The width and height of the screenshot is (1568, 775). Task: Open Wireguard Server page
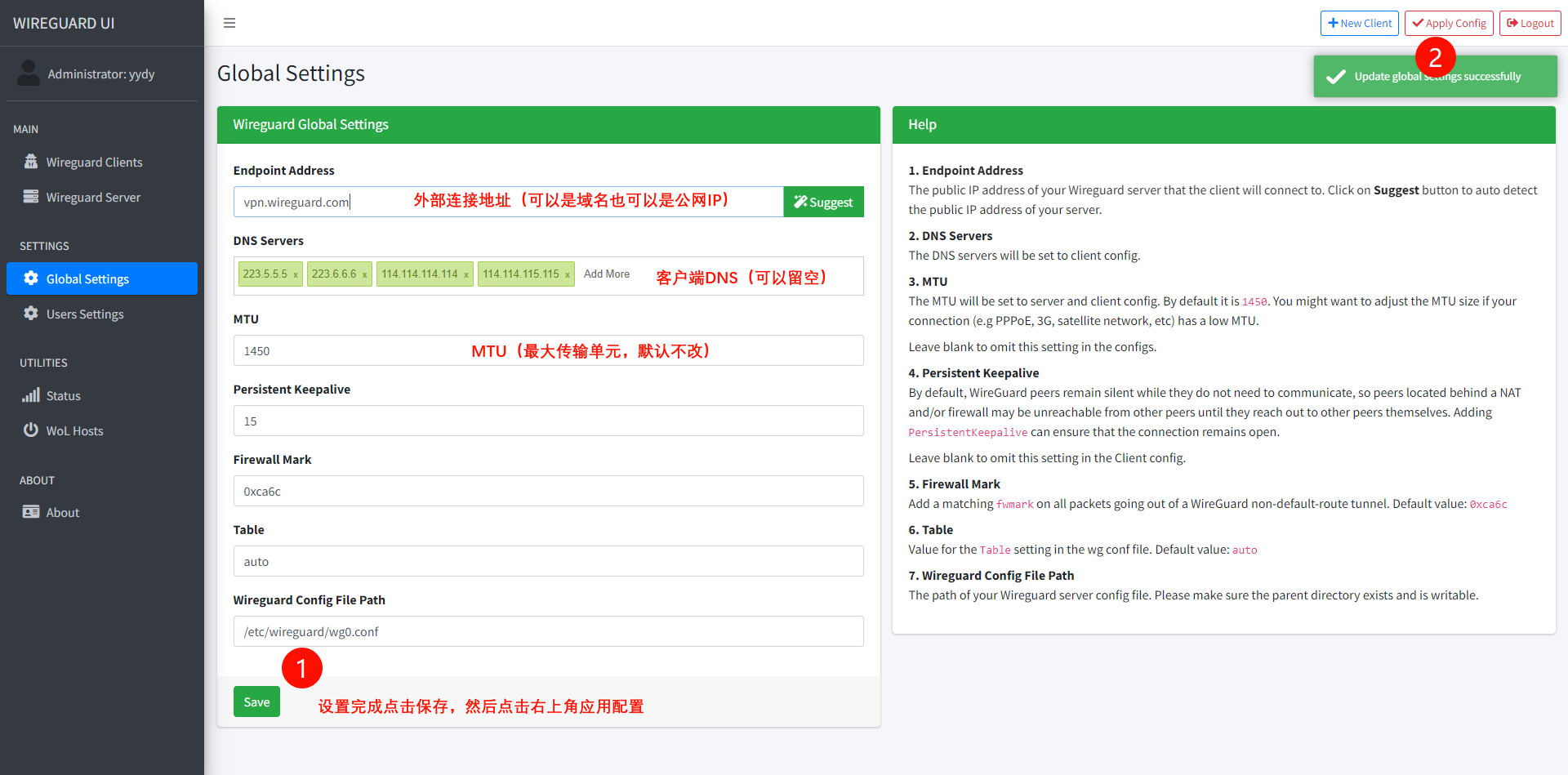click(102, 197)
